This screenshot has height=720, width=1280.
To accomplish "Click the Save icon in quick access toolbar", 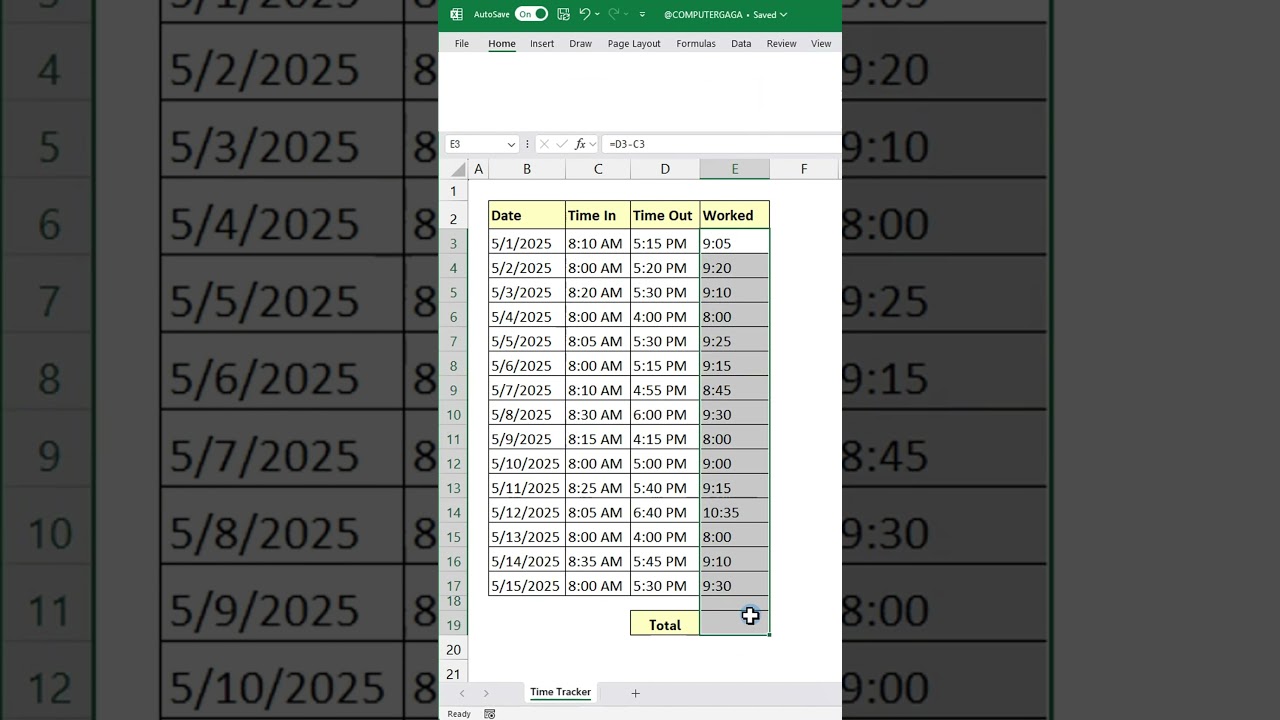I will tap(563, 14).
